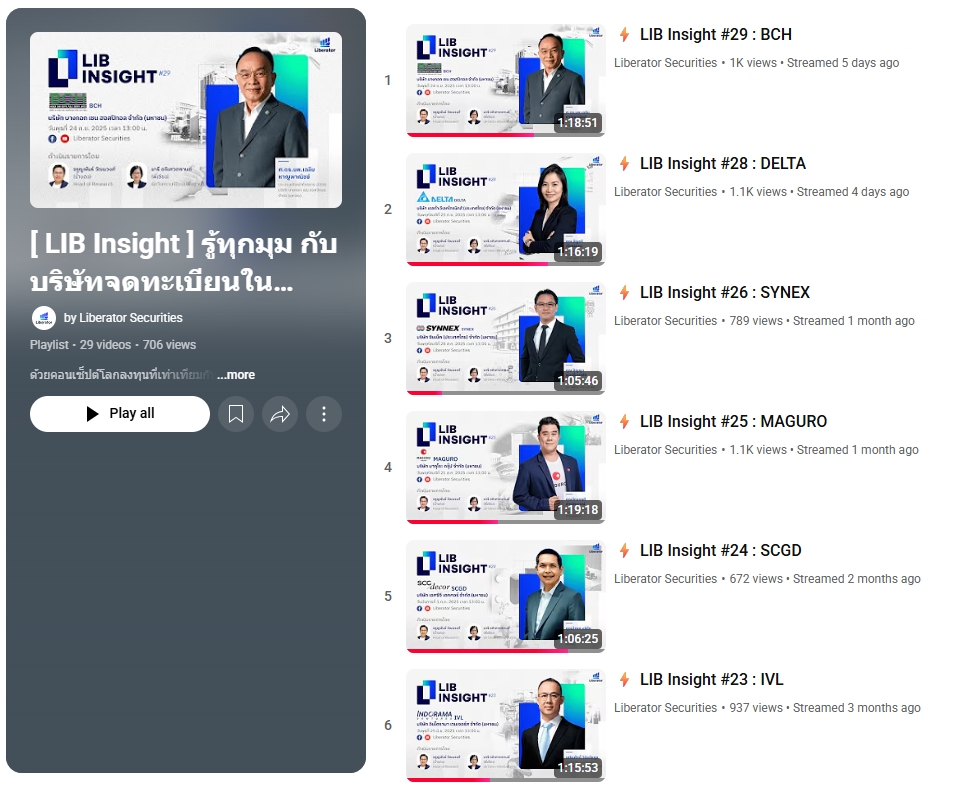968x790 pixels.
Task: Click thumbnail with 1:16:19 duration
Action: [x=506, y=209]
